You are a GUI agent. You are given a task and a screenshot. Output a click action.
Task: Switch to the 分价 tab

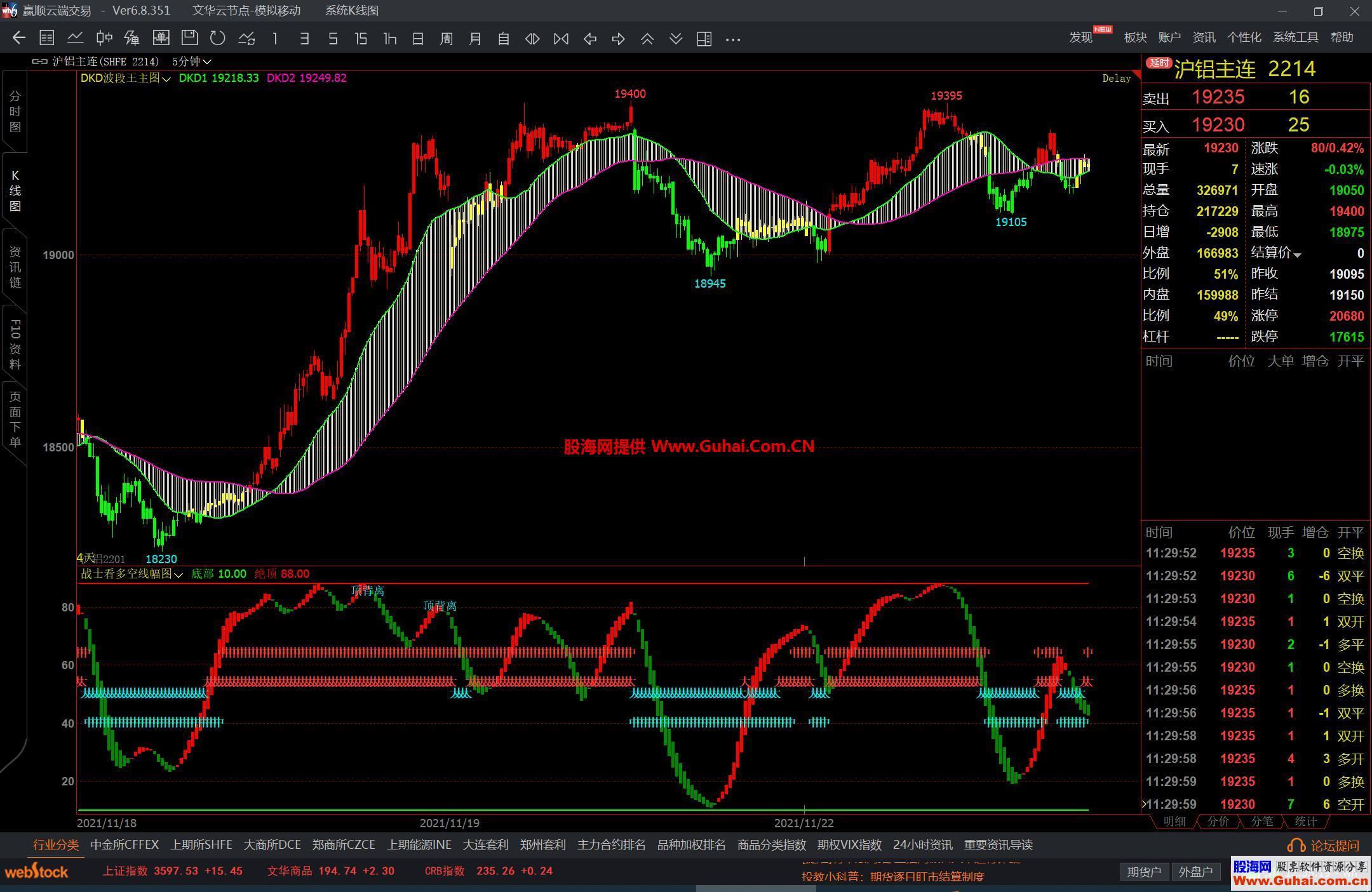(1218, 822)
